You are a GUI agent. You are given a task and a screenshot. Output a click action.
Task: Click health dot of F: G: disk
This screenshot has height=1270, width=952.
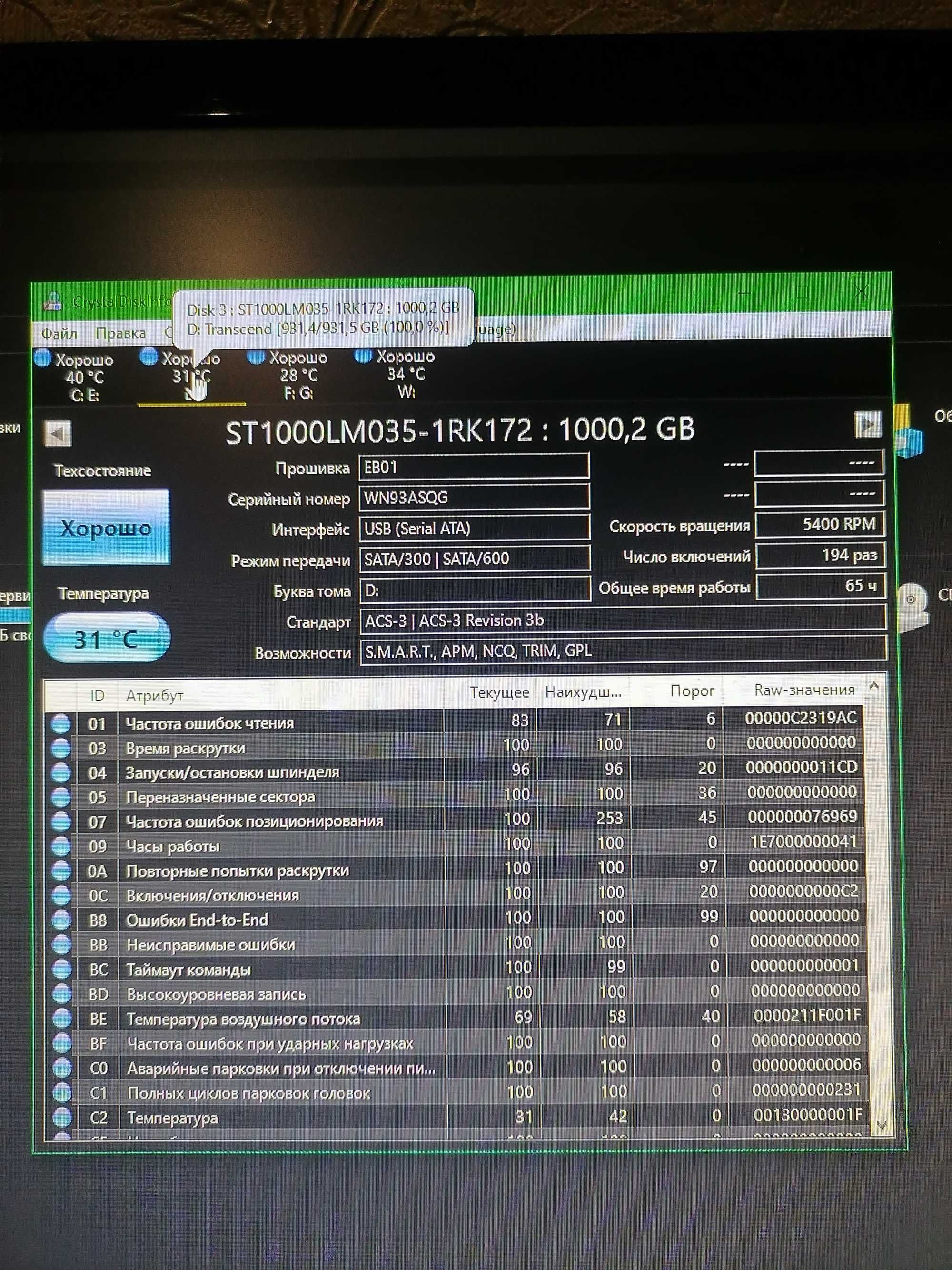[x=255, y=357]
